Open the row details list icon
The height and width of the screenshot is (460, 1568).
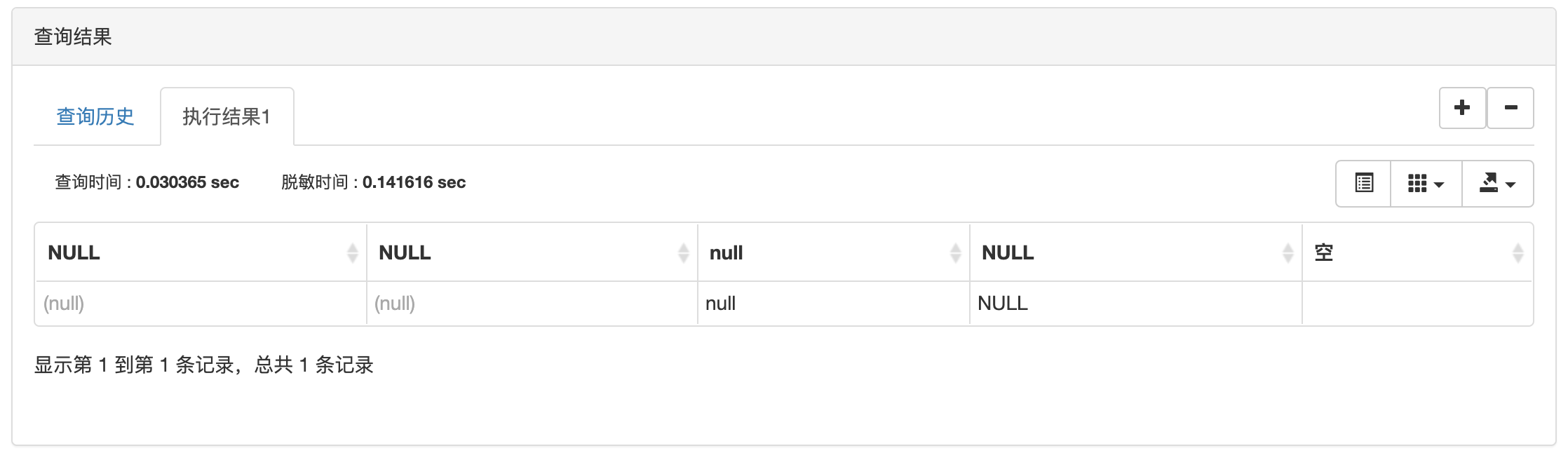click(1363, 183)
